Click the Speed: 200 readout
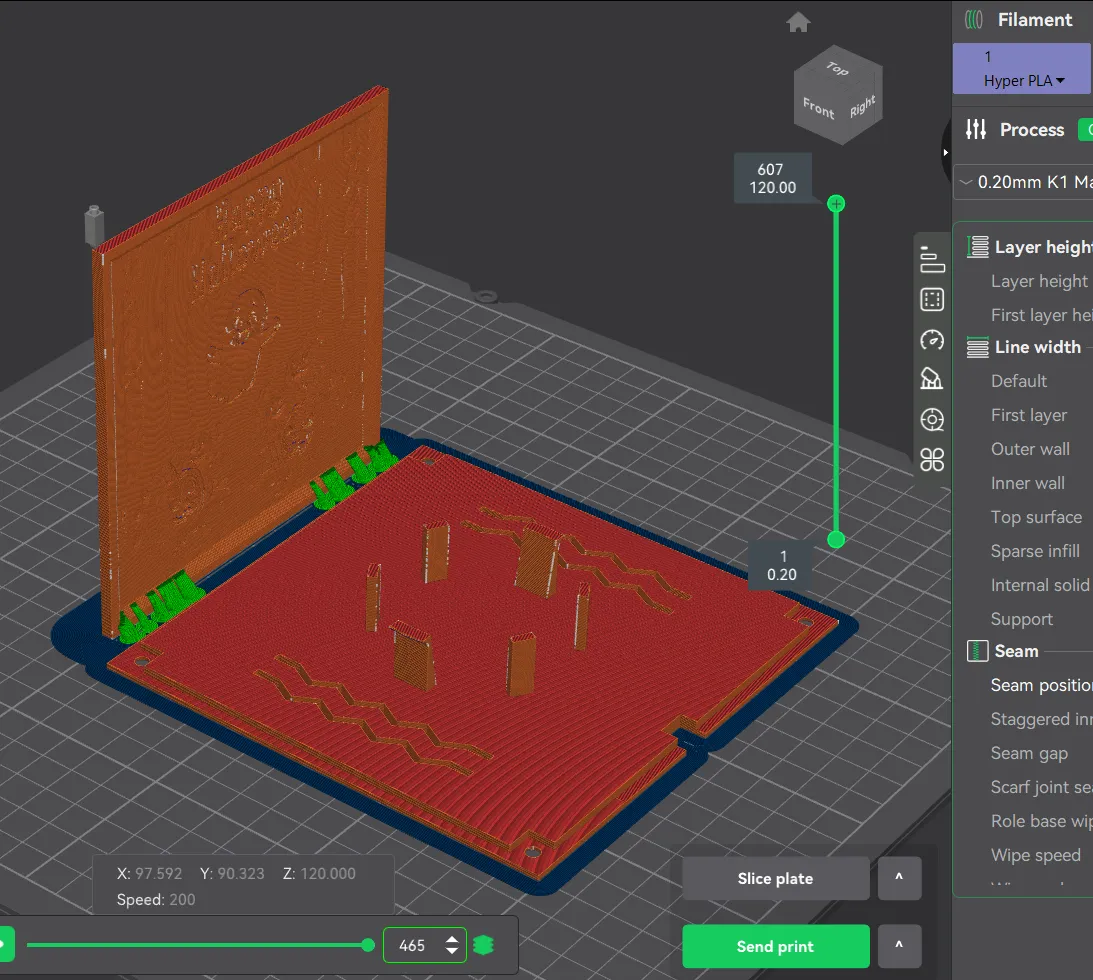 click(x=156, y=900)
